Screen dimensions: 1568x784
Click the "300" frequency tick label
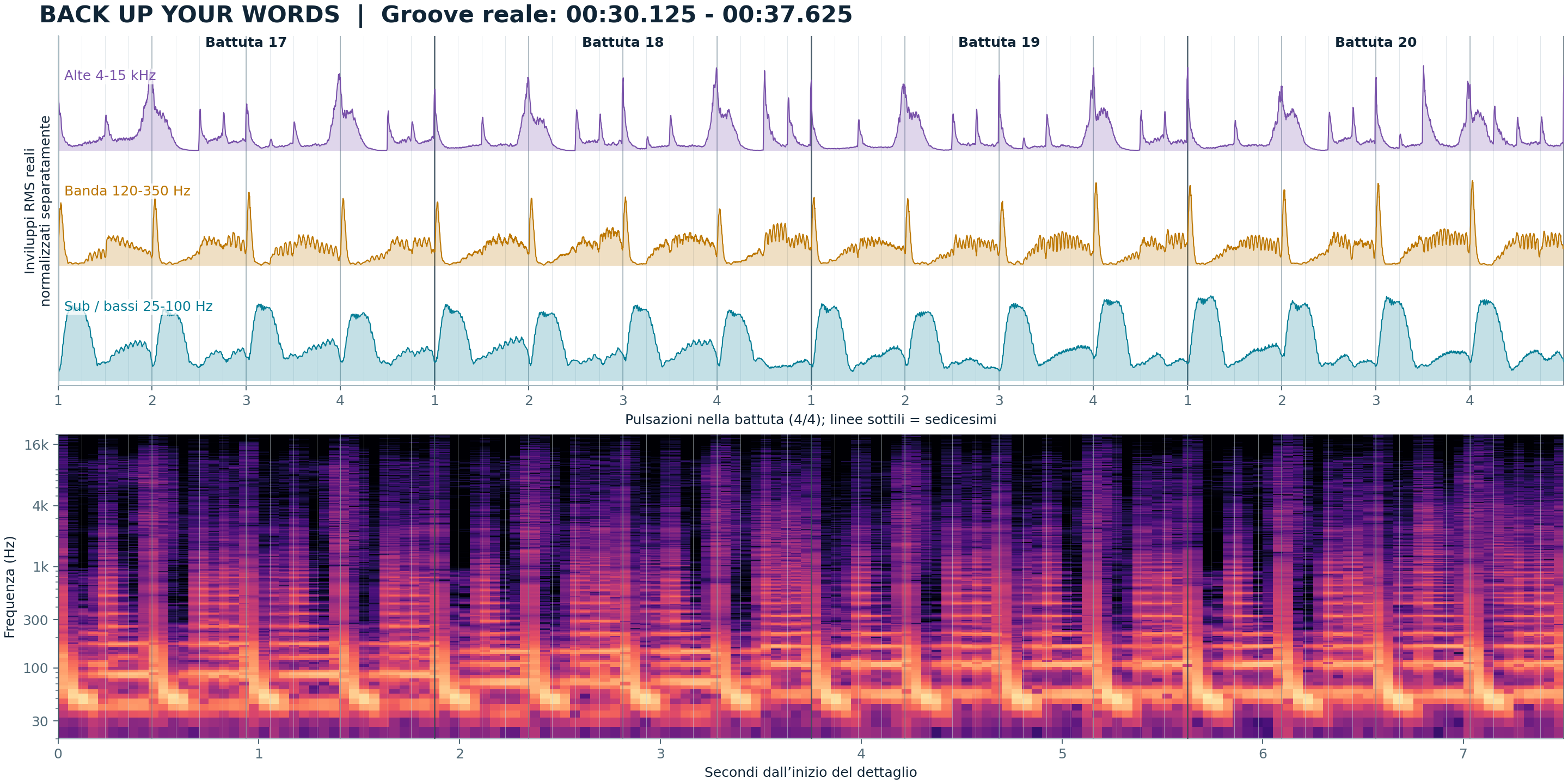pos(36,620)
